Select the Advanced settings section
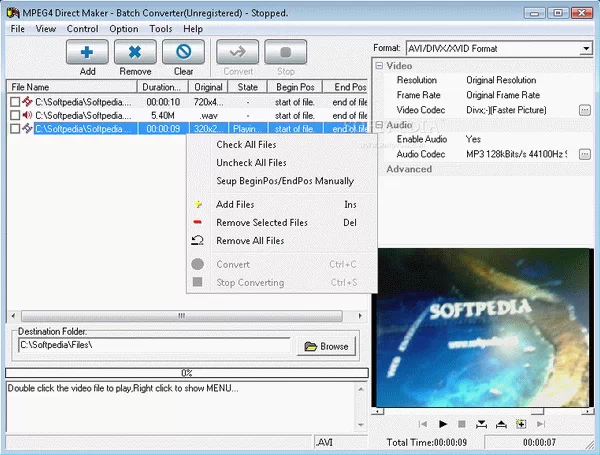The width and height of the screenshot is (600, 455). 409,169
